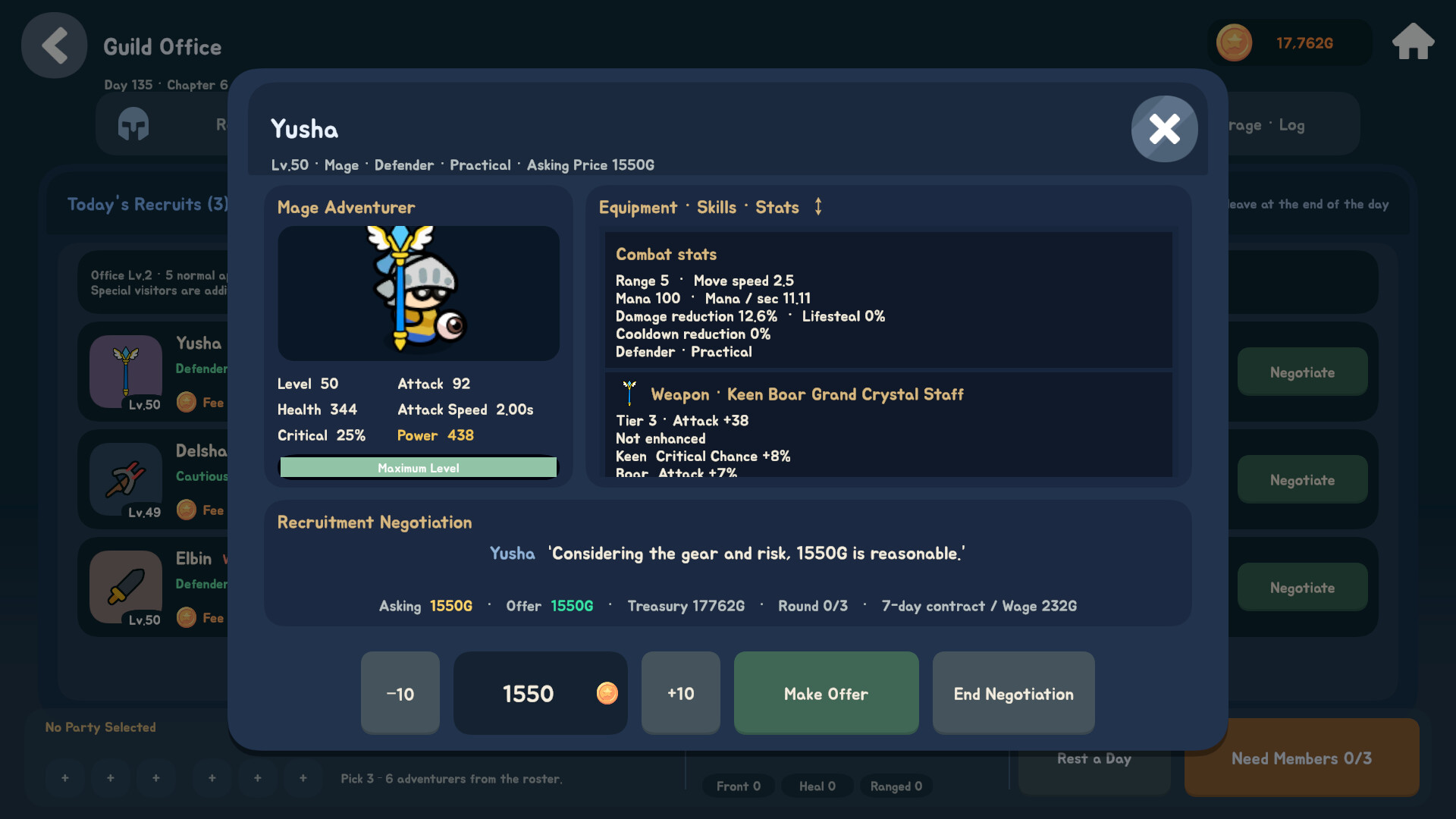The image size is (1456, 819).
Task: Open the Skills tab
Action: click(x=717, y=207)
